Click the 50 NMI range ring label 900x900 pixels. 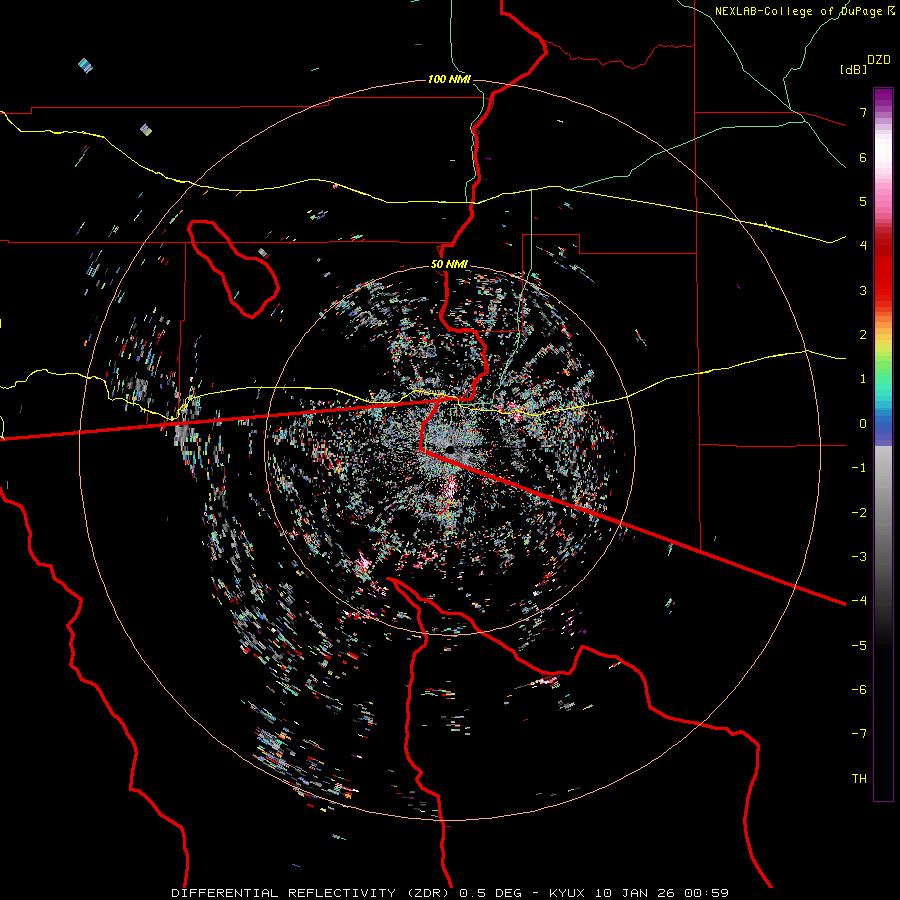[x=449, y=264]
